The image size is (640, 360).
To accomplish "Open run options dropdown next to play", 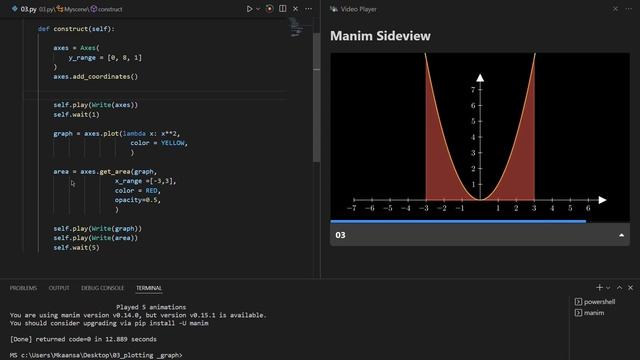I will (258, 9).
